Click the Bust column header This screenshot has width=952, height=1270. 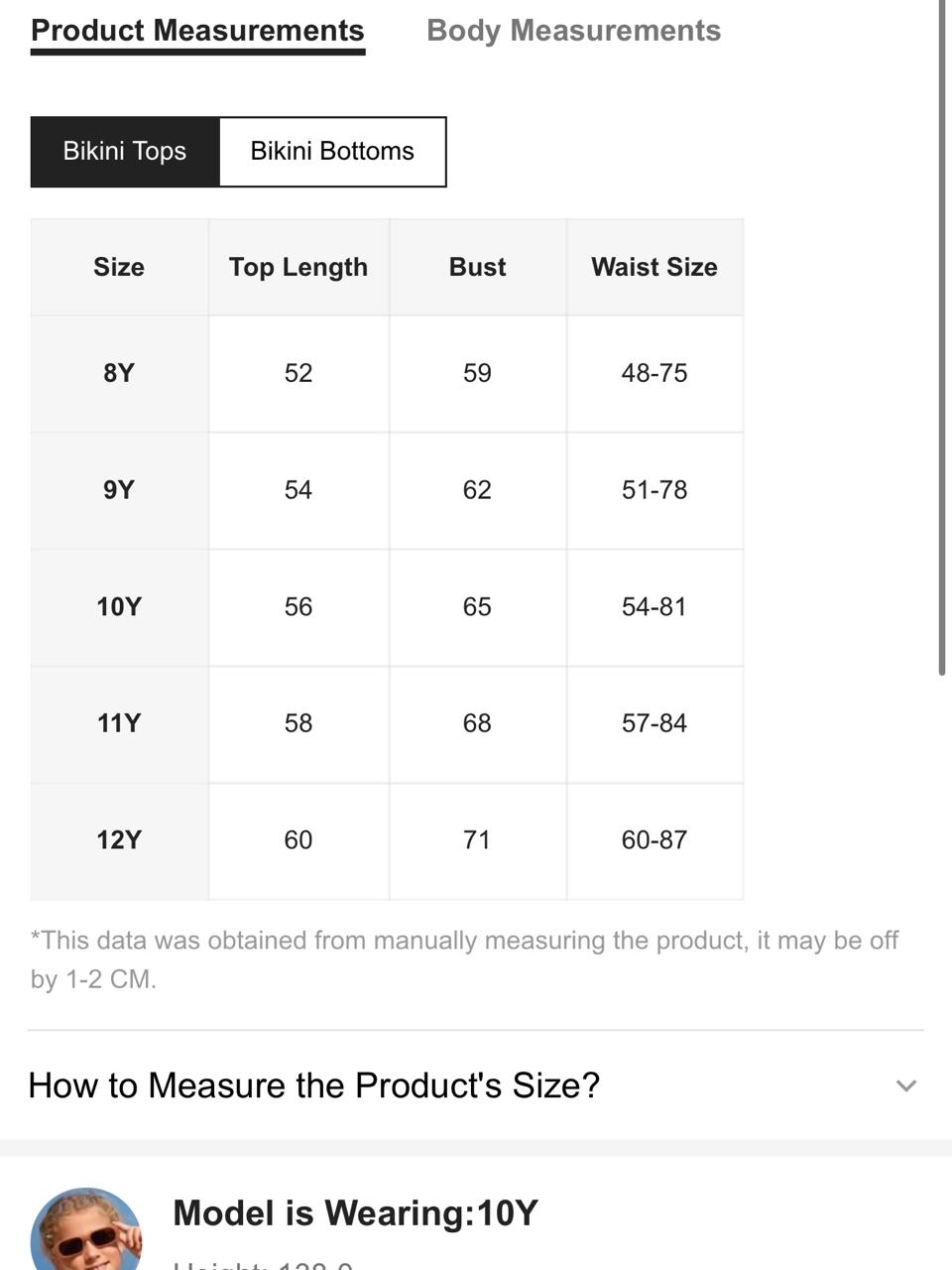coord(477,267)
